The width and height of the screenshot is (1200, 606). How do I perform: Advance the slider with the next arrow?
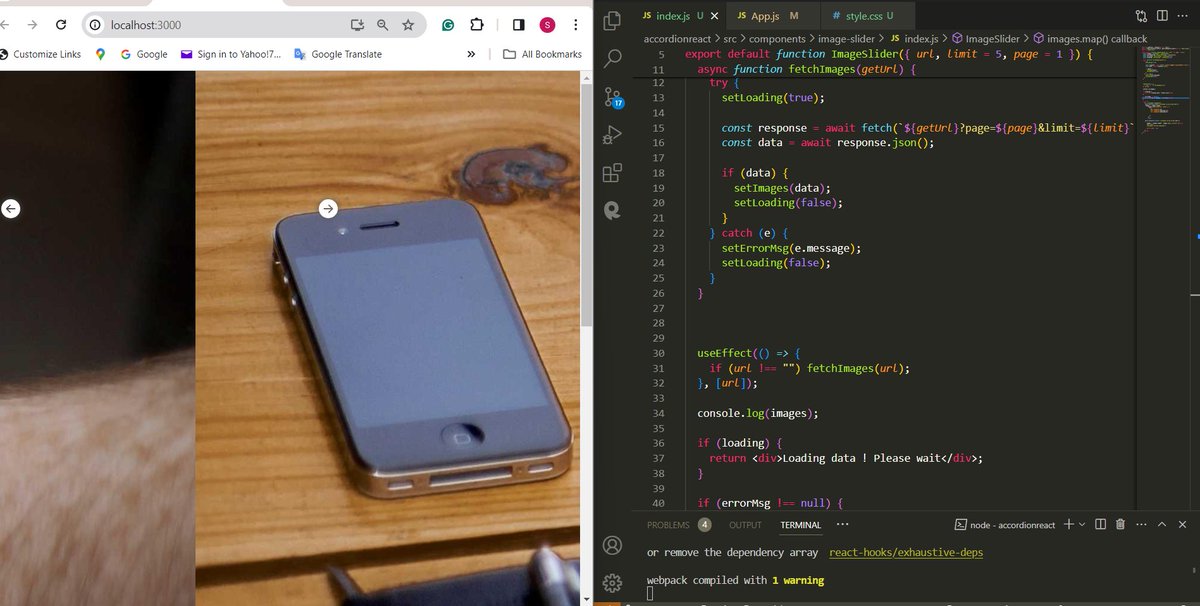click(x=328, y=208)
